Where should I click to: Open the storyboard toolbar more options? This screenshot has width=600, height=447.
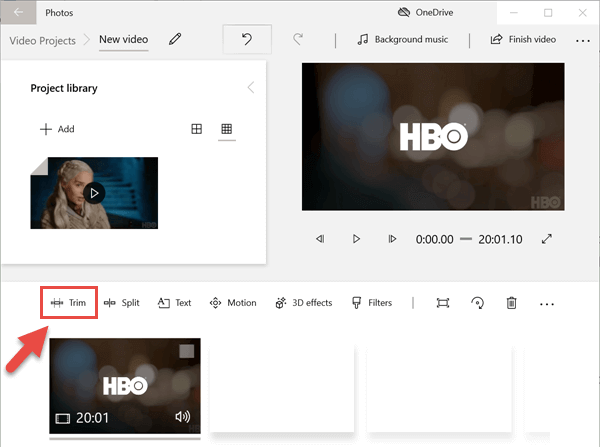546,304
